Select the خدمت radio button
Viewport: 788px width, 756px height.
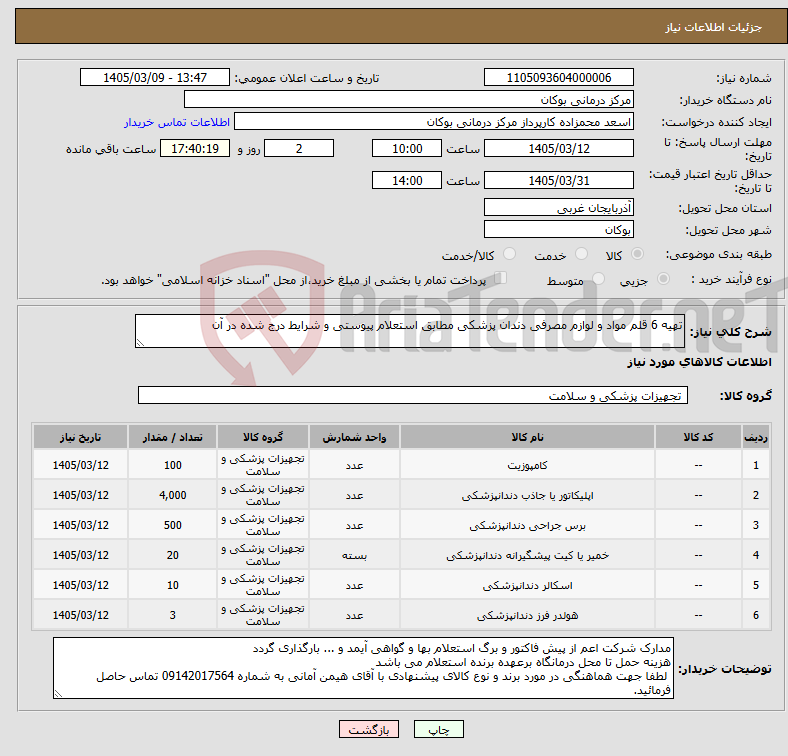pos(581,254)
